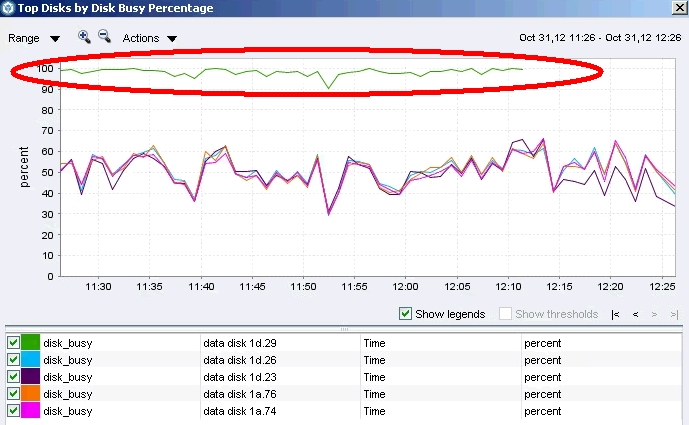
Task: Go to previous time range arrow
Action: tap(635, 314)
